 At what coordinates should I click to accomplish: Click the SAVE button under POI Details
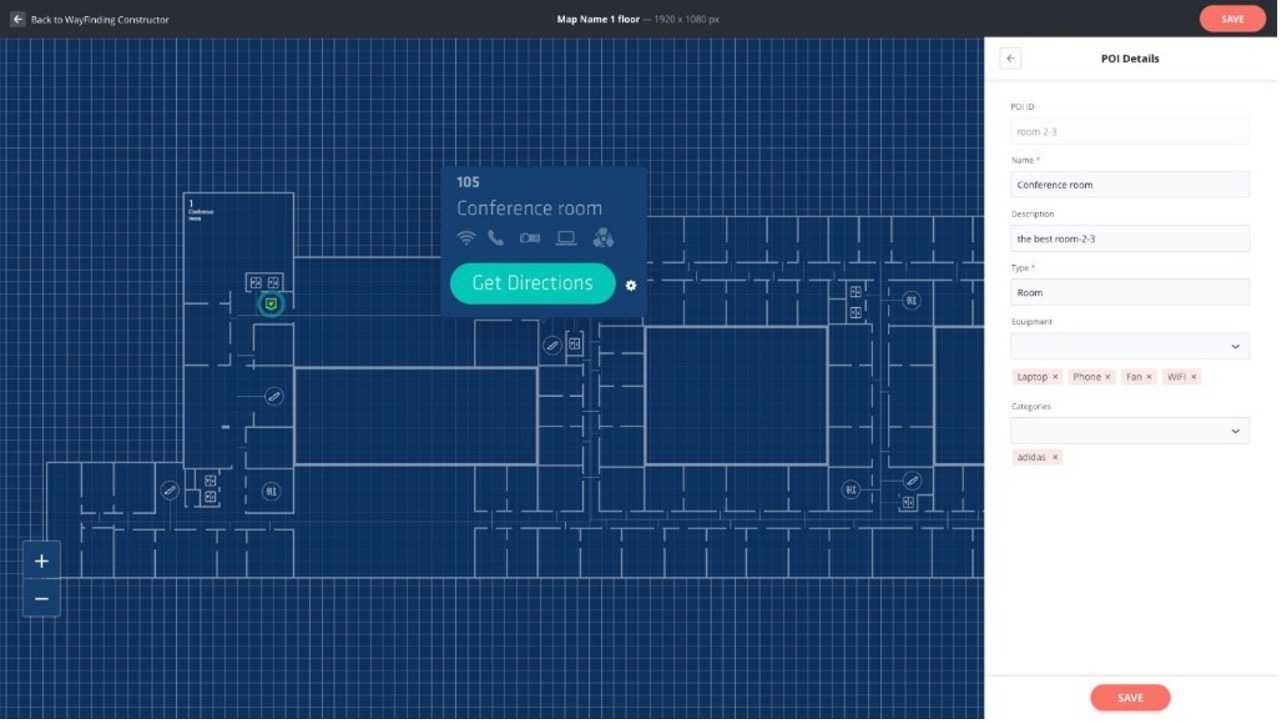1130,698
